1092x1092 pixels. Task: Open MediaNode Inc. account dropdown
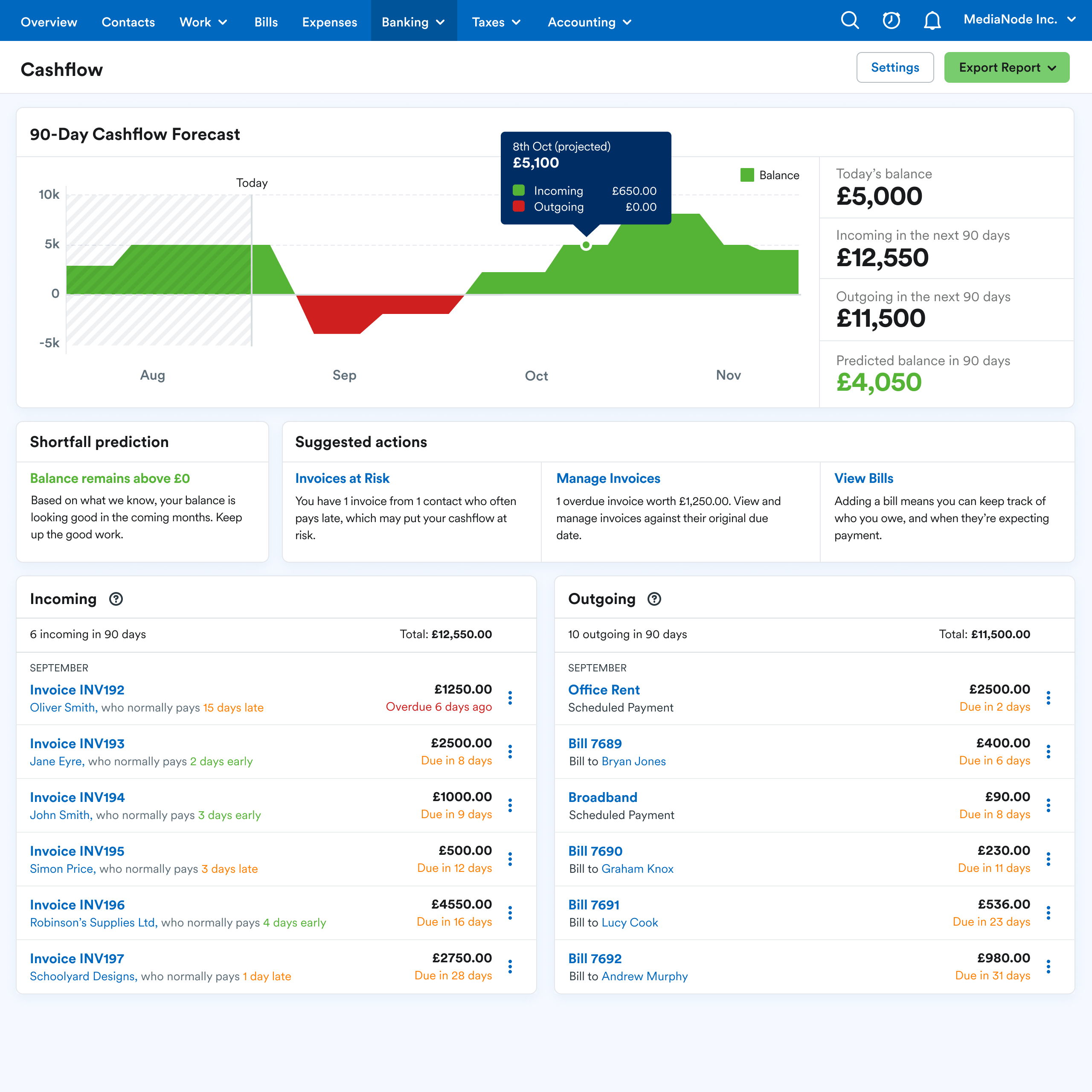click(x=1019, y=20)
